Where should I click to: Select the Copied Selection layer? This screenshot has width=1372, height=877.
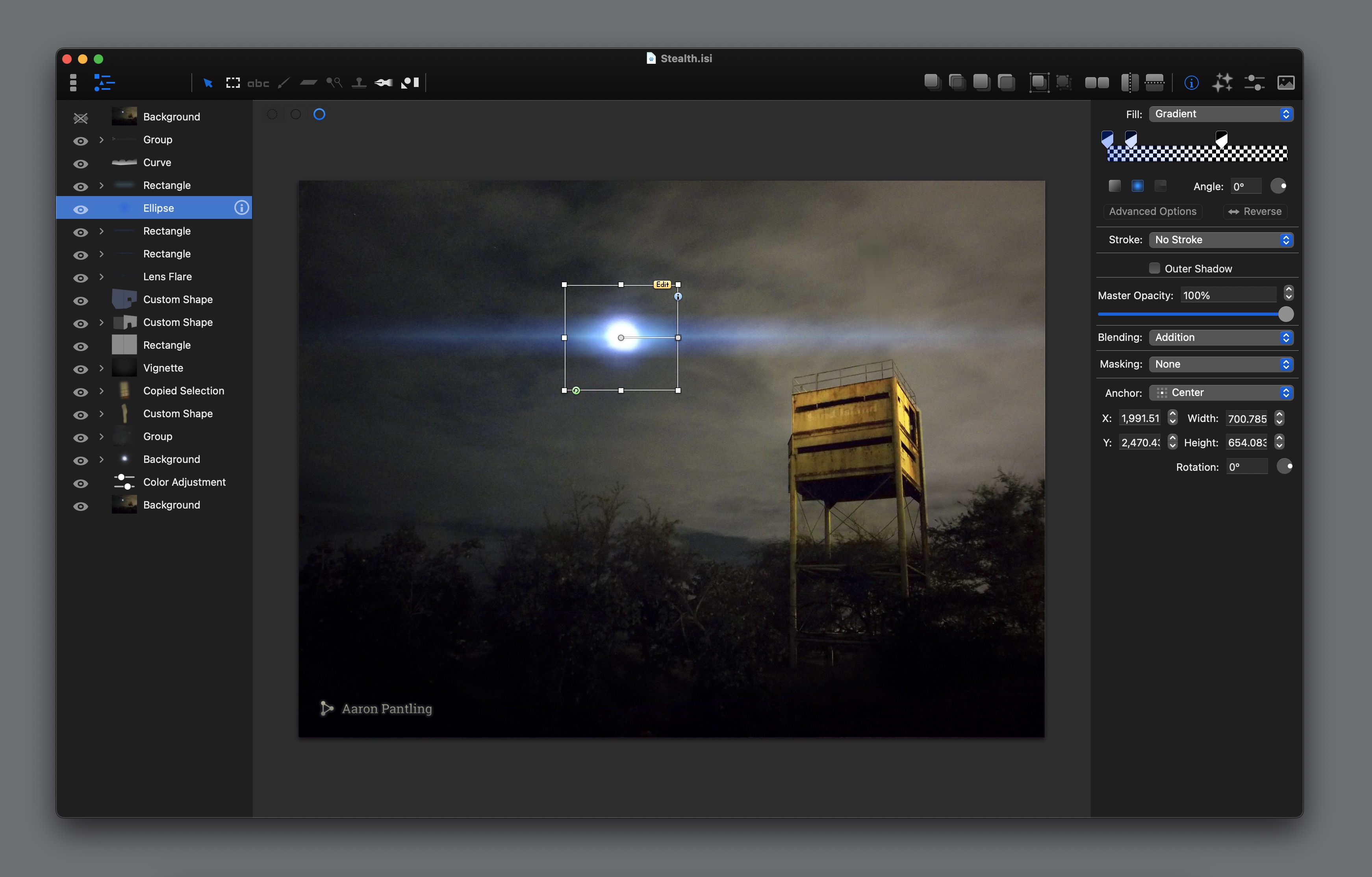[x=184, y=390]
